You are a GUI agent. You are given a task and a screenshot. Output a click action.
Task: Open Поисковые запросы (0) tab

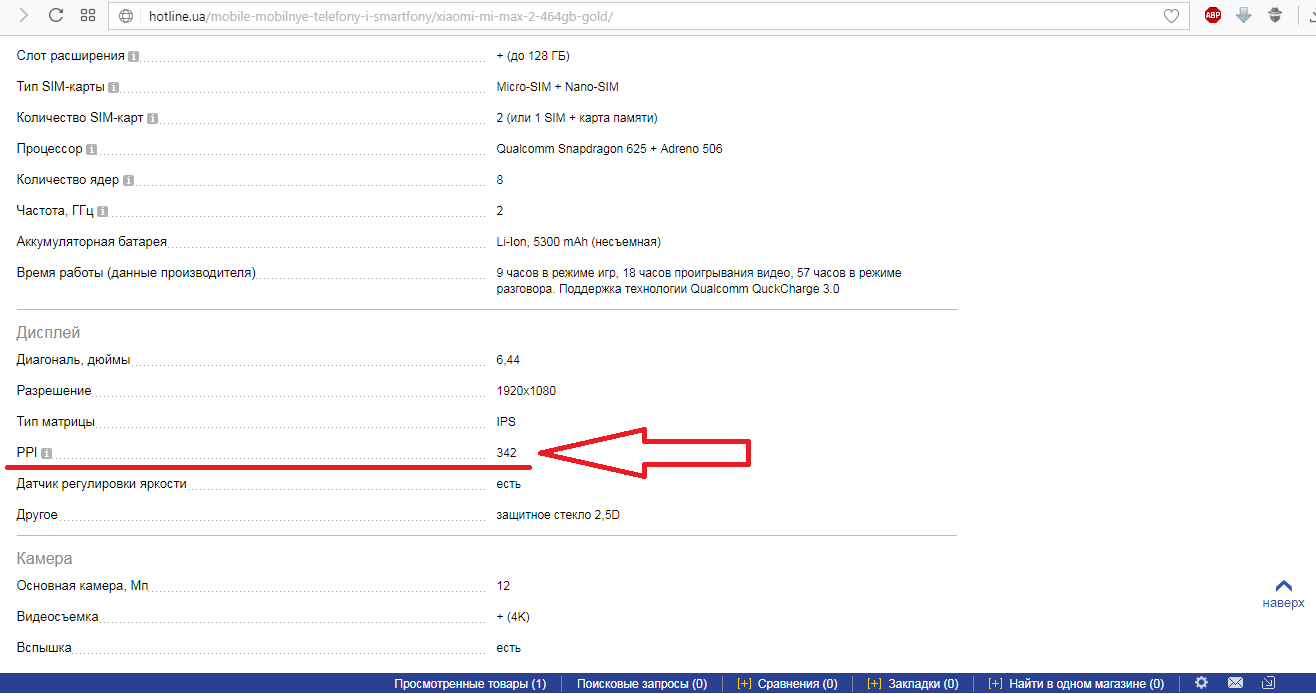(641, 684)
